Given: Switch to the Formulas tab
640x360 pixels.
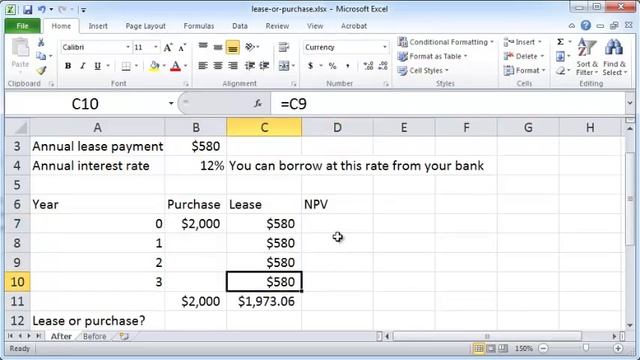Looking at the screenshot, I should coord(199,26).
